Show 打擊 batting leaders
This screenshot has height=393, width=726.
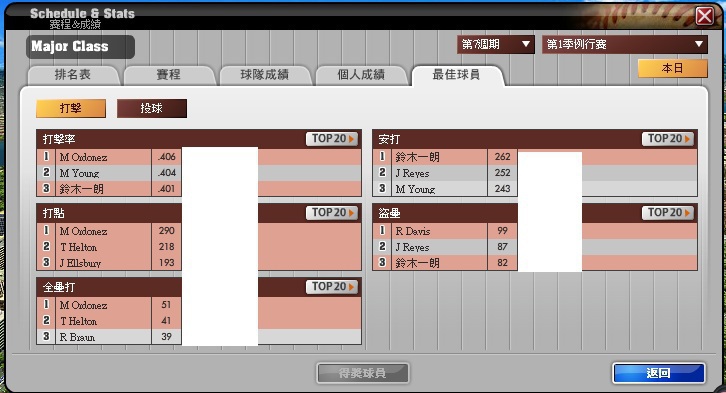(71, 108)
